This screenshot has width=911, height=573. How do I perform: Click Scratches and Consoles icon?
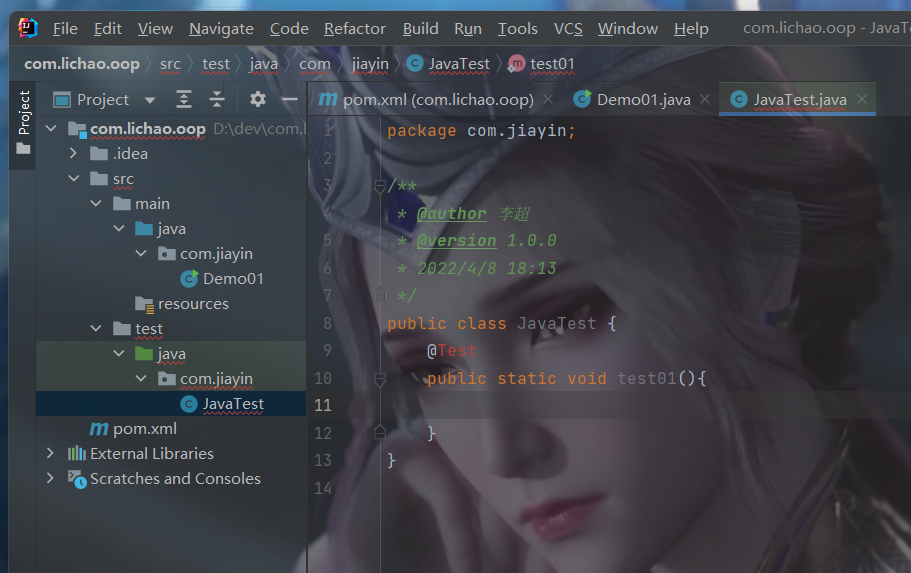point(77,479)
